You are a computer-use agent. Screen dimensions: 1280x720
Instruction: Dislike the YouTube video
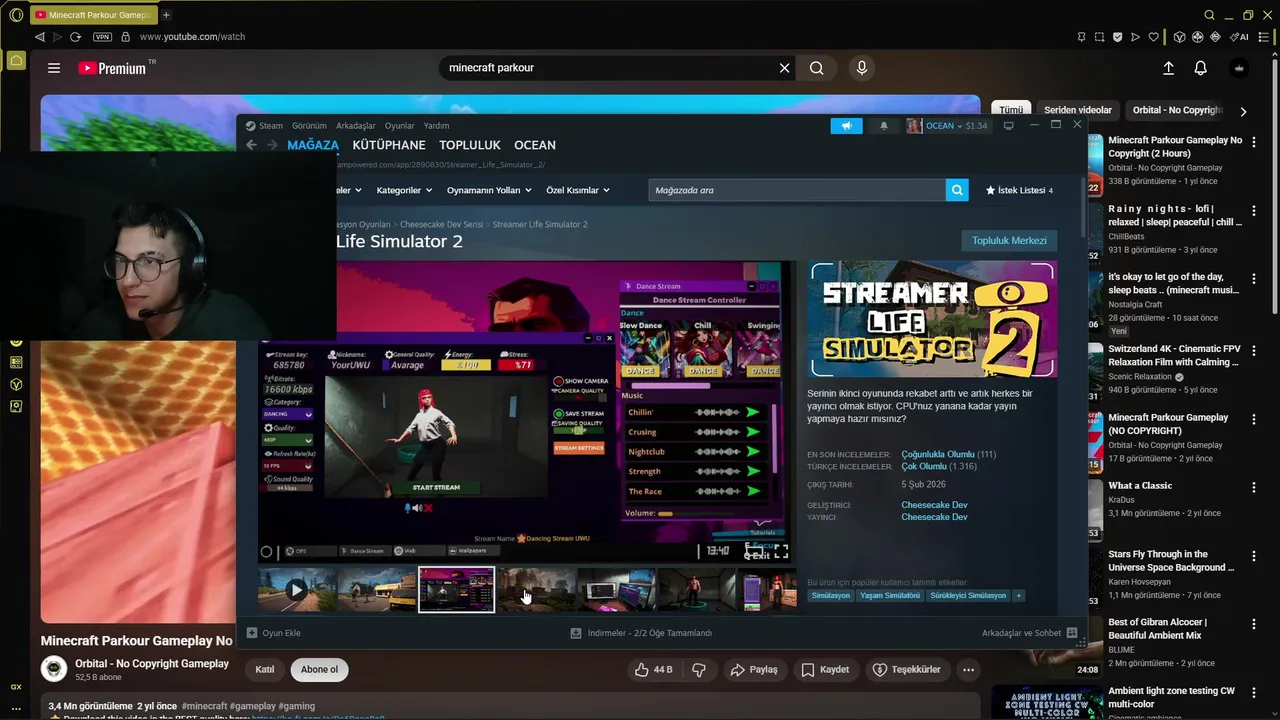699,669
